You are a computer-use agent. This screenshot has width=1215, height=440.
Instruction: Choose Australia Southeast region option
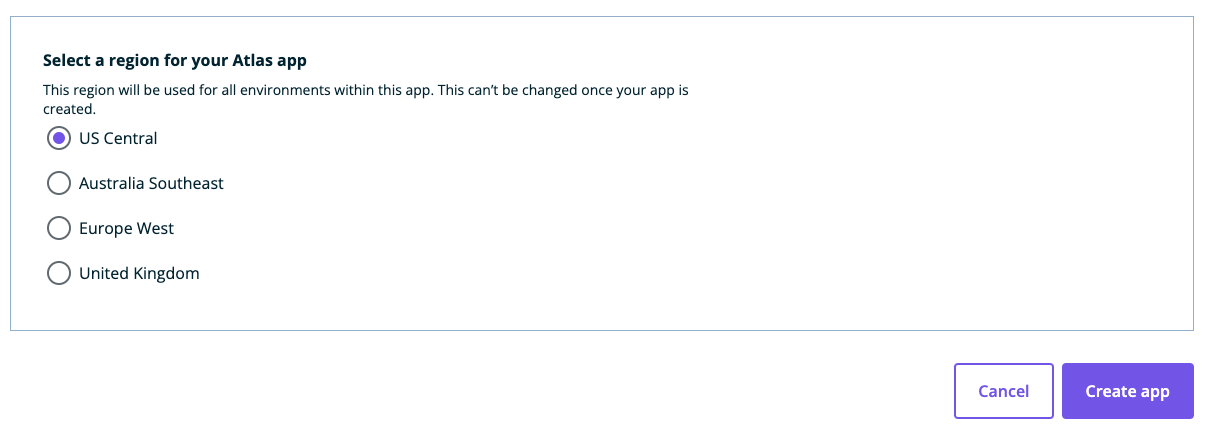click(x=59, y=183)
